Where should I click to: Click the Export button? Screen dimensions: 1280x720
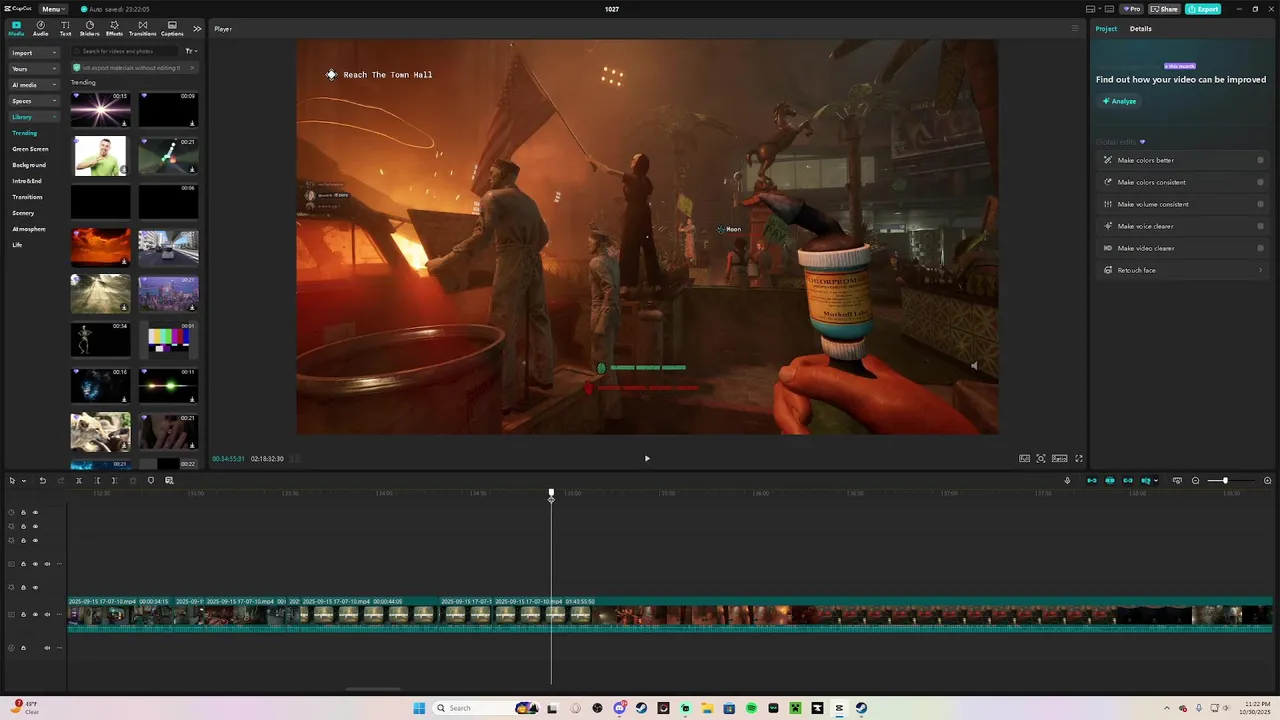tap(1203, 9)
